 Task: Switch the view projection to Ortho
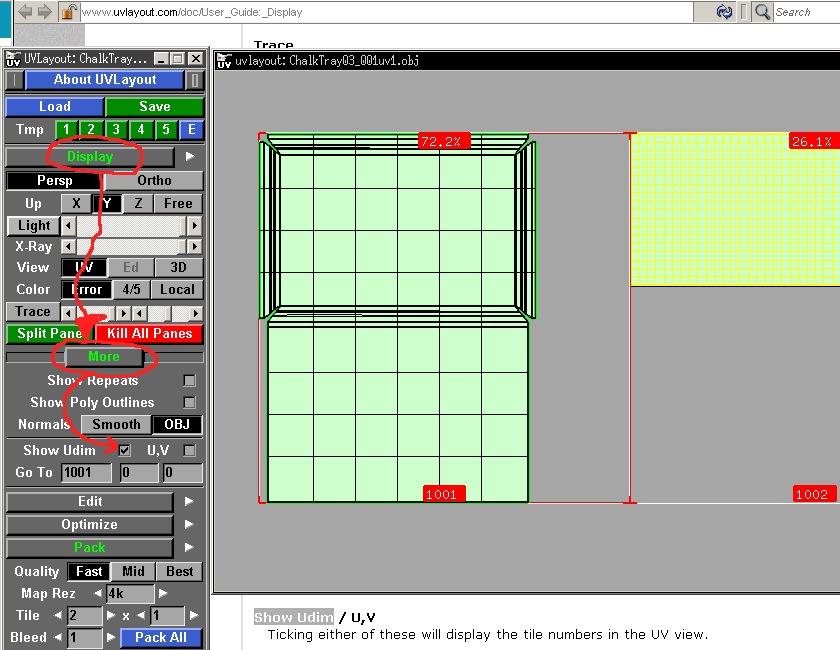point(154,181)
